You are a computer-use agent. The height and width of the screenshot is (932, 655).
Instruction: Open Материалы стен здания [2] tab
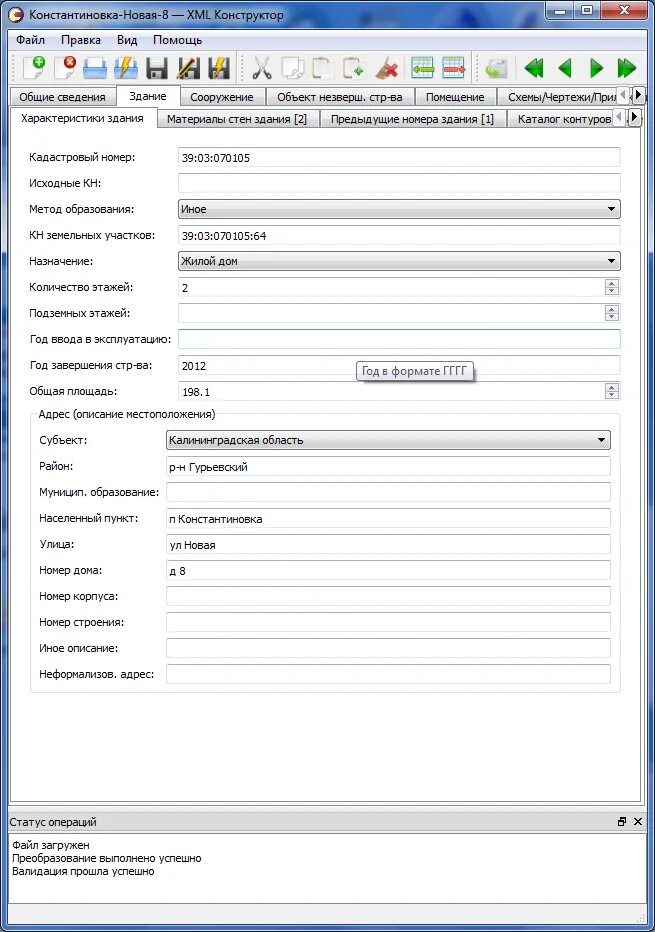click(237, 119)
